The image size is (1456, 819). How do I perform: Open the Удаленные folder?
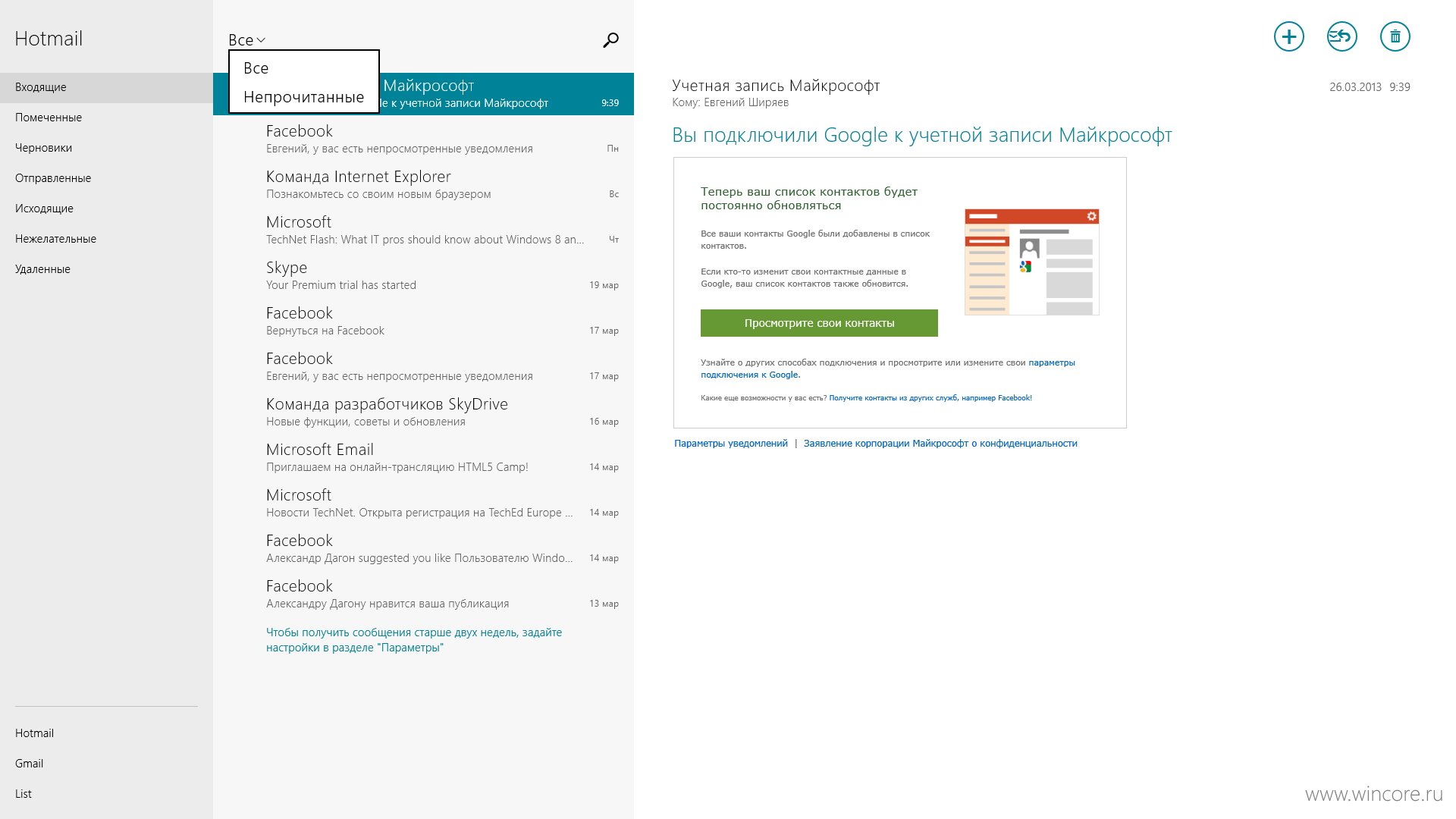(106, 269)
